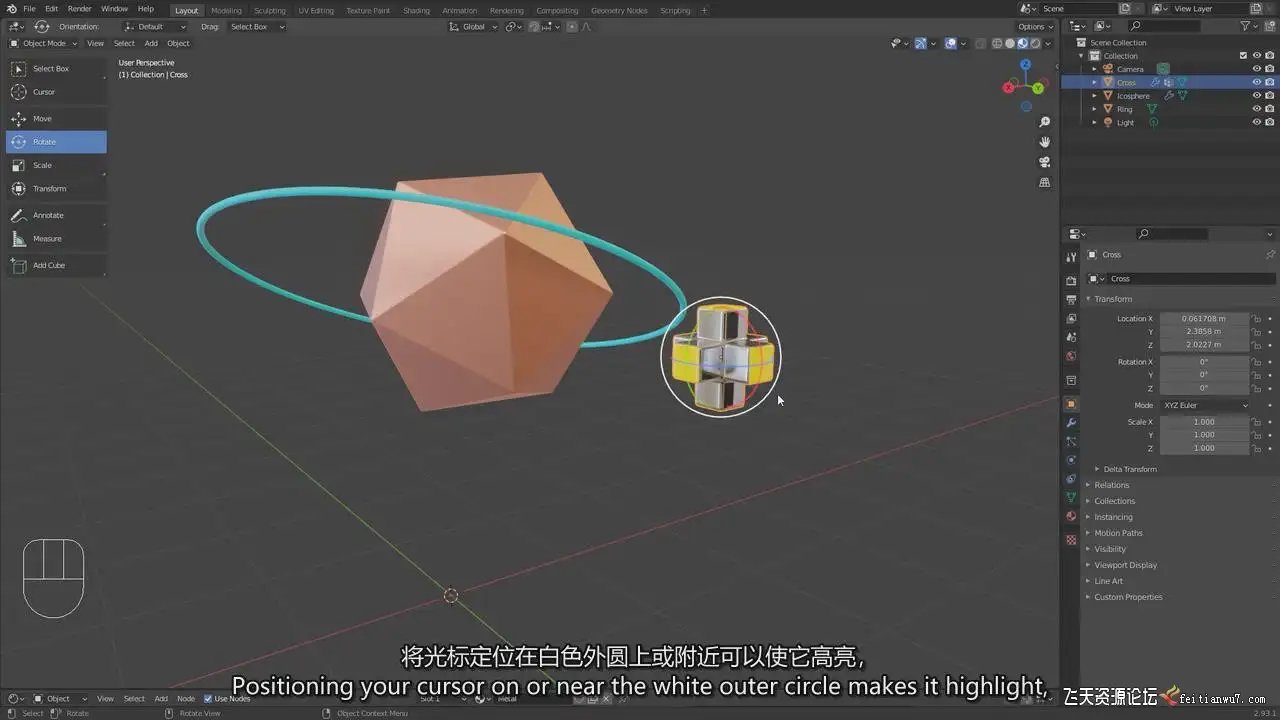Click the viewport zoom magnifier icon
1280x720 pixels.
[x=1045, y=122]
